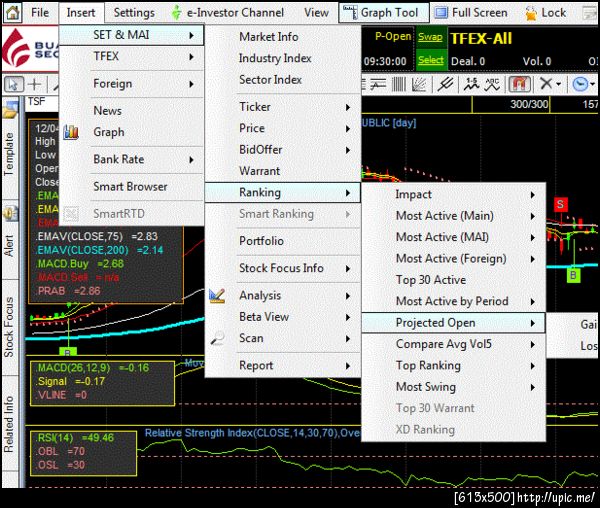Select Top 30 Active ranking

coord(453,280)
